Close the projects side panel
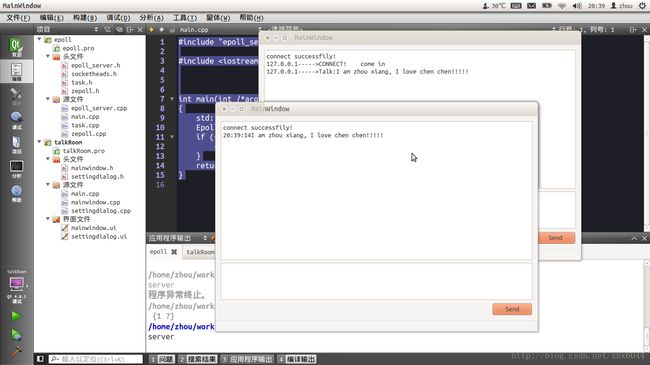This screenshot has height=365, width=650. 140,29
